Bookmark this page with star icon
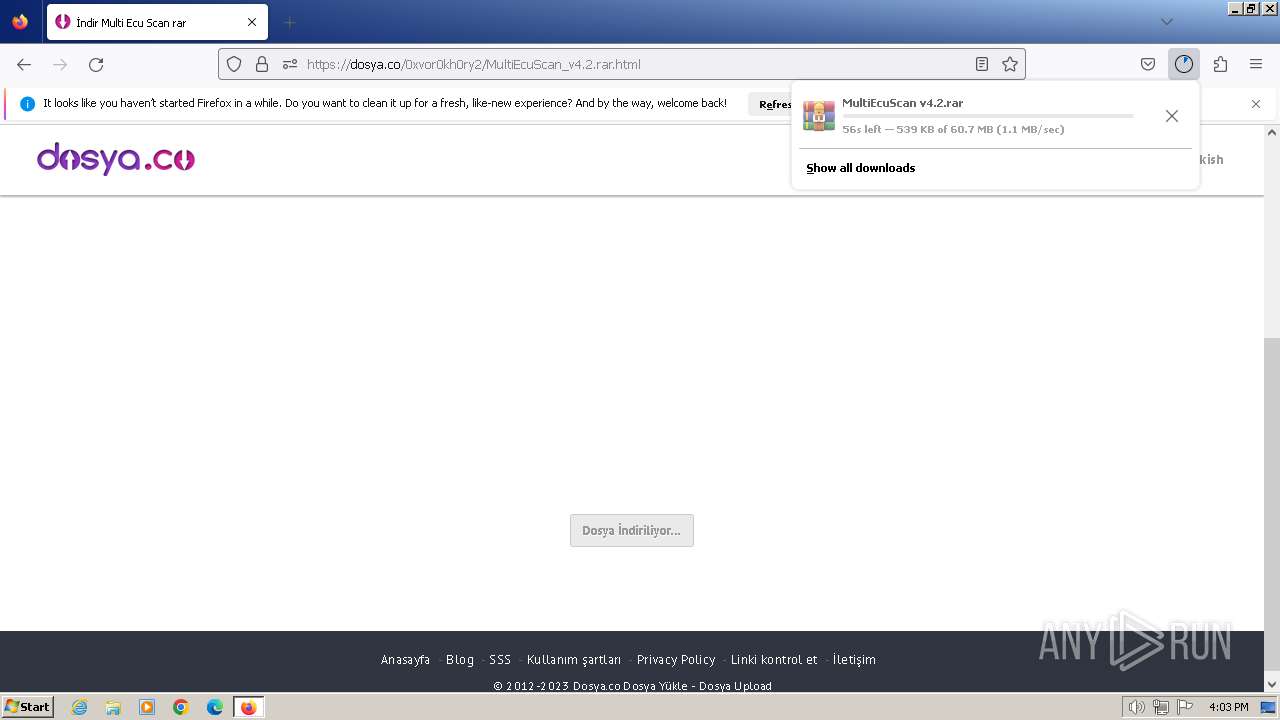1280x720 pixels. [1010, 64]
